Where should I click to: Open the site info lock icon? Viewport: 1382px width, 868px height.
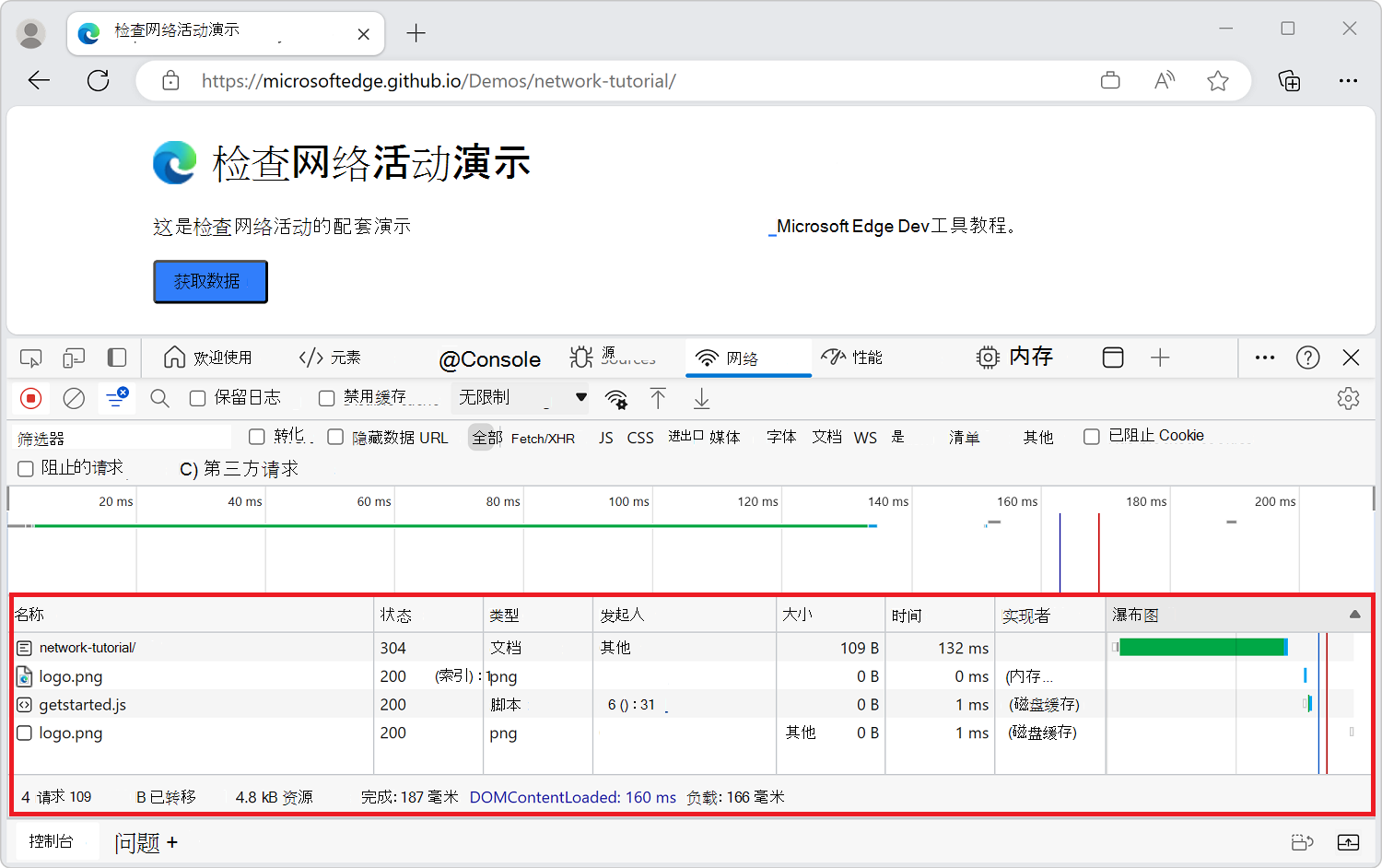point(170,81)
